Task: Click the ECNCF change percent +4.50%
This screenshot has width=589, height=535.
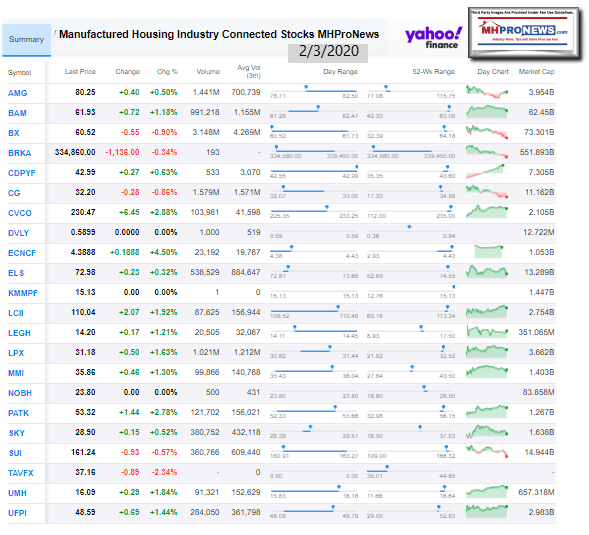Action: point(163,252)
